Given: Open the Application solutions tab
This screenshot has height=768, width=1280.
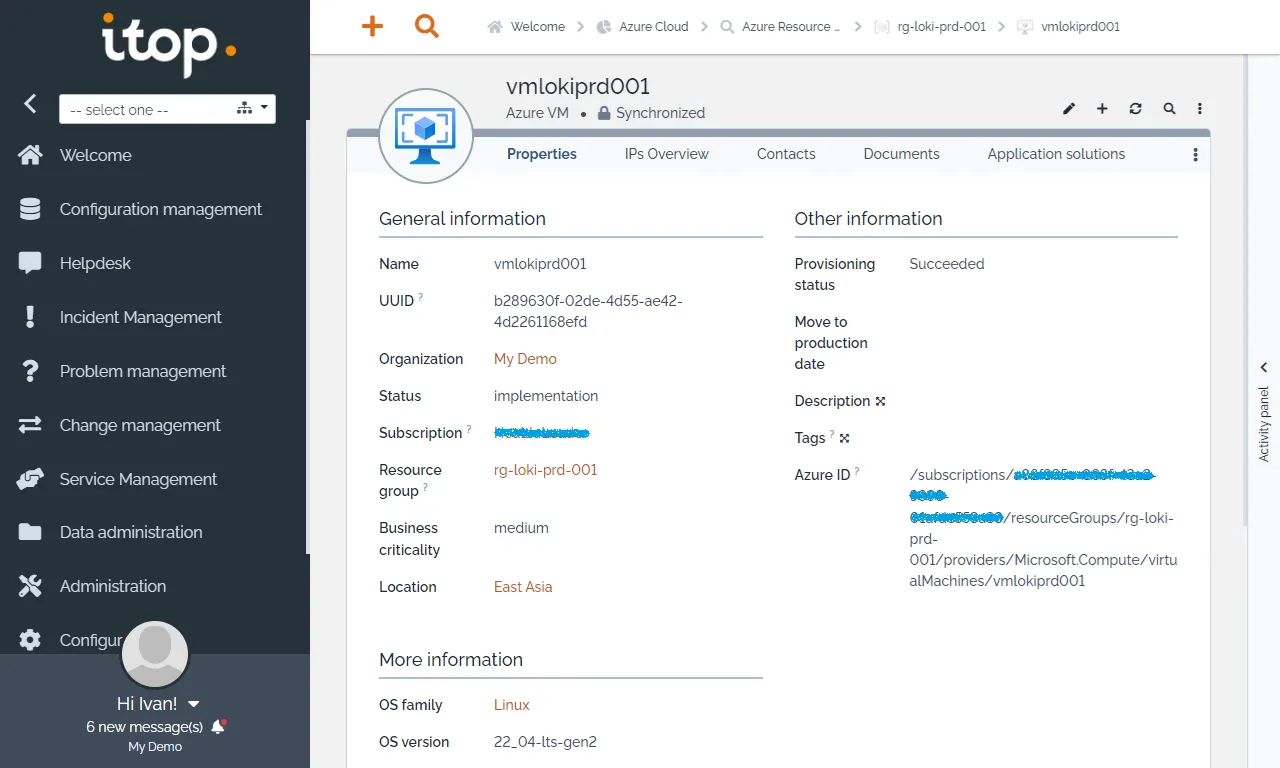Looking at the screenshot, I should [x=1056, y=154].
